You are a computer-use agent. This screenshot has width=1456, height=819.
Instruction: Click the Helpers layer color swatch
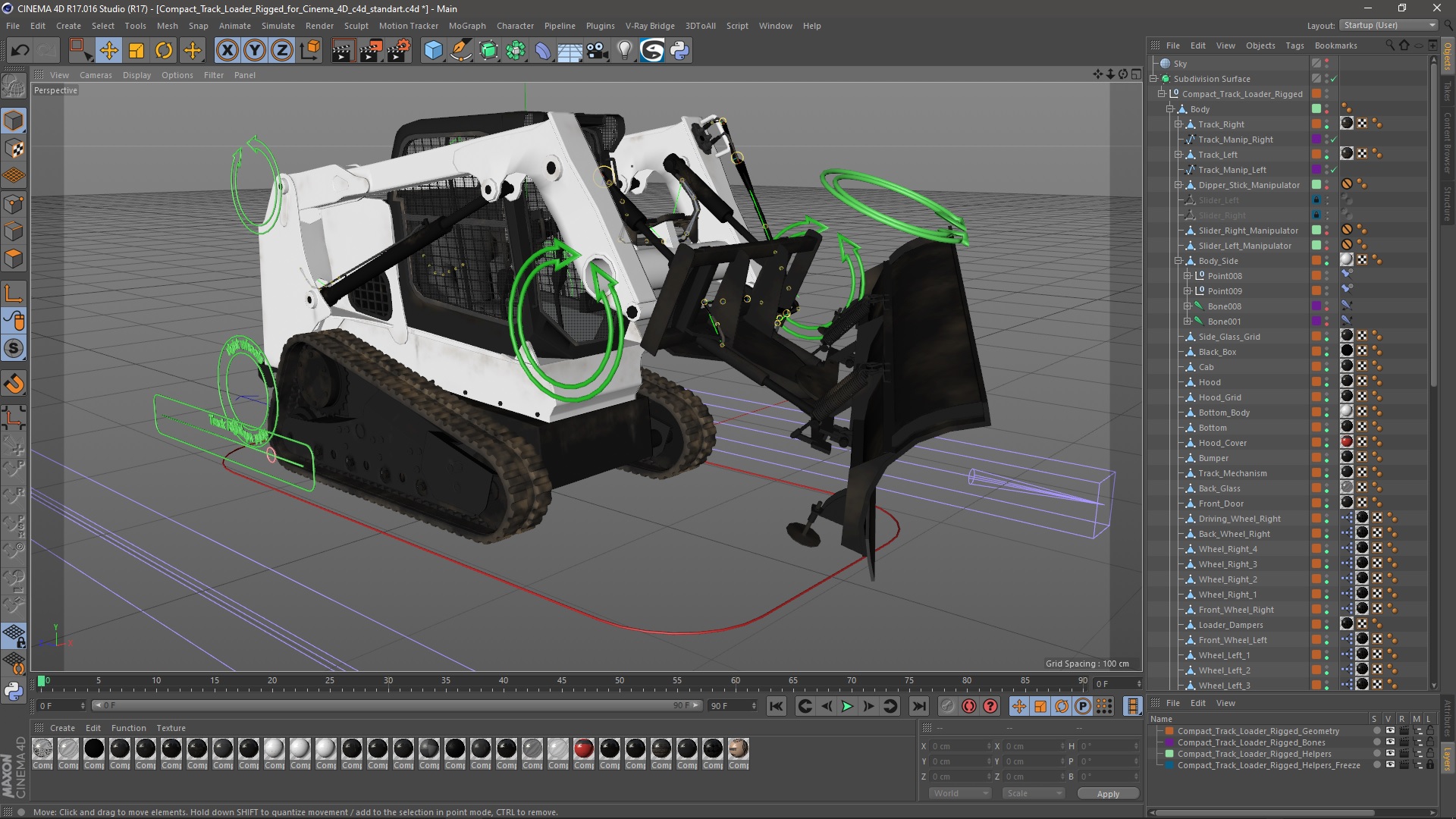click(x=1169, y=754)
